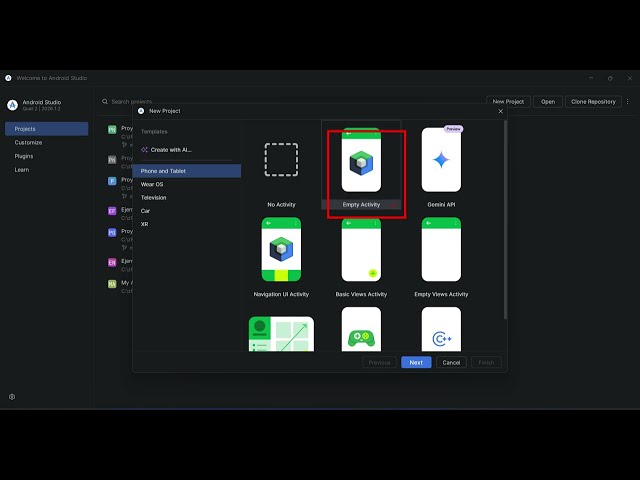The width and height of the screenshot is (640, 480).
Task: Cancel the New Project dialog
Action: pyautogui.click(x=451, y=362)
